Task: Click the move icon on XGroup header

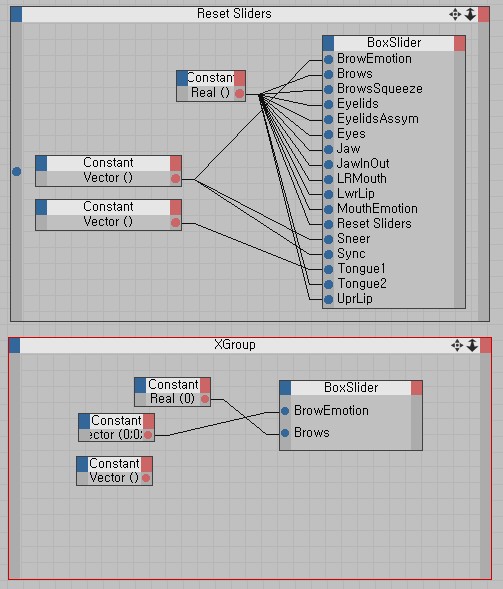Action: pos(457,345)
